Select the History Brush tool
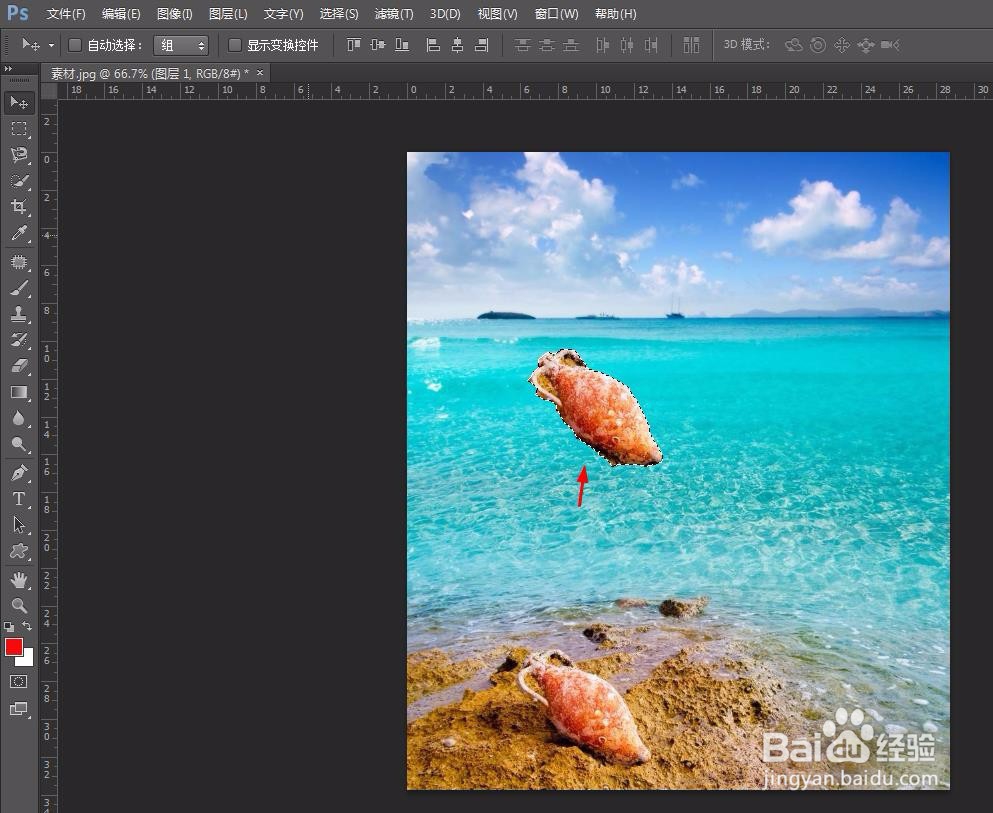Viewport: 993px width, 813px height. click(19, 340)
